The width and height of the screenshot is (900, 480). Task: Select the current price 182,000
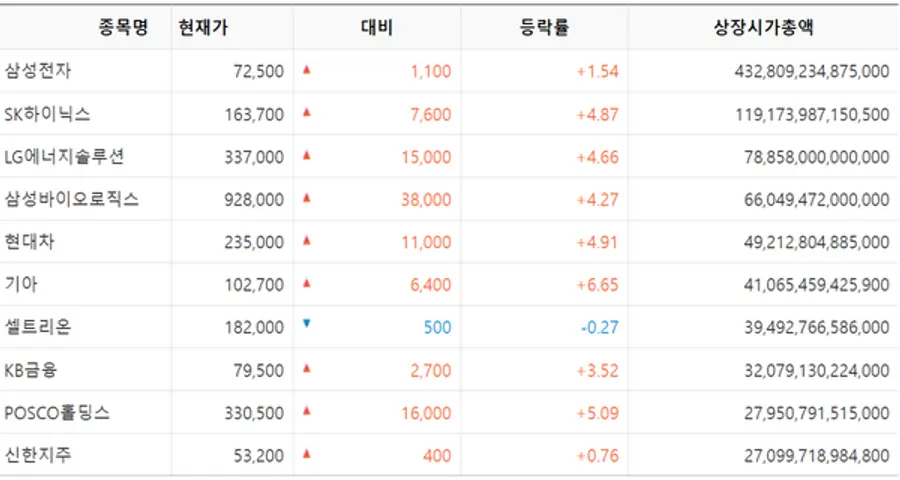point(254,327)
